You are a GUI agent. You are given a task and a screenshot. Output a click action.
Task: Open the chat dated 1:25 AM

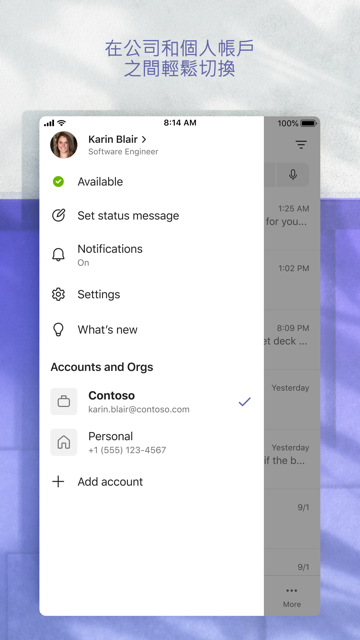point(292,220)
